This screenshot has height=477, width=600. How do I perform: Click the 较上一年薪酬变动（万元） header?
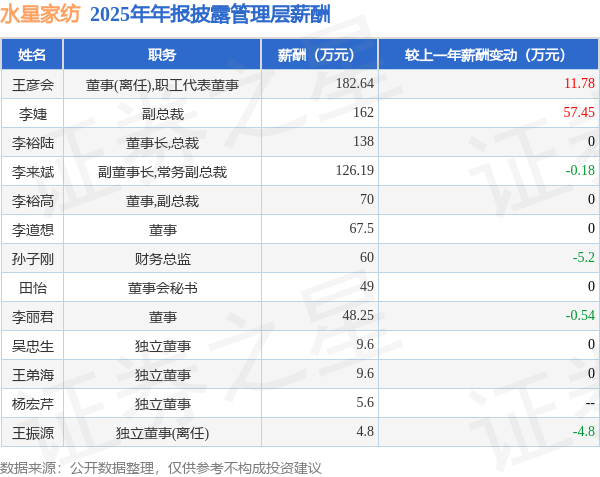click(x=489, y=55)
